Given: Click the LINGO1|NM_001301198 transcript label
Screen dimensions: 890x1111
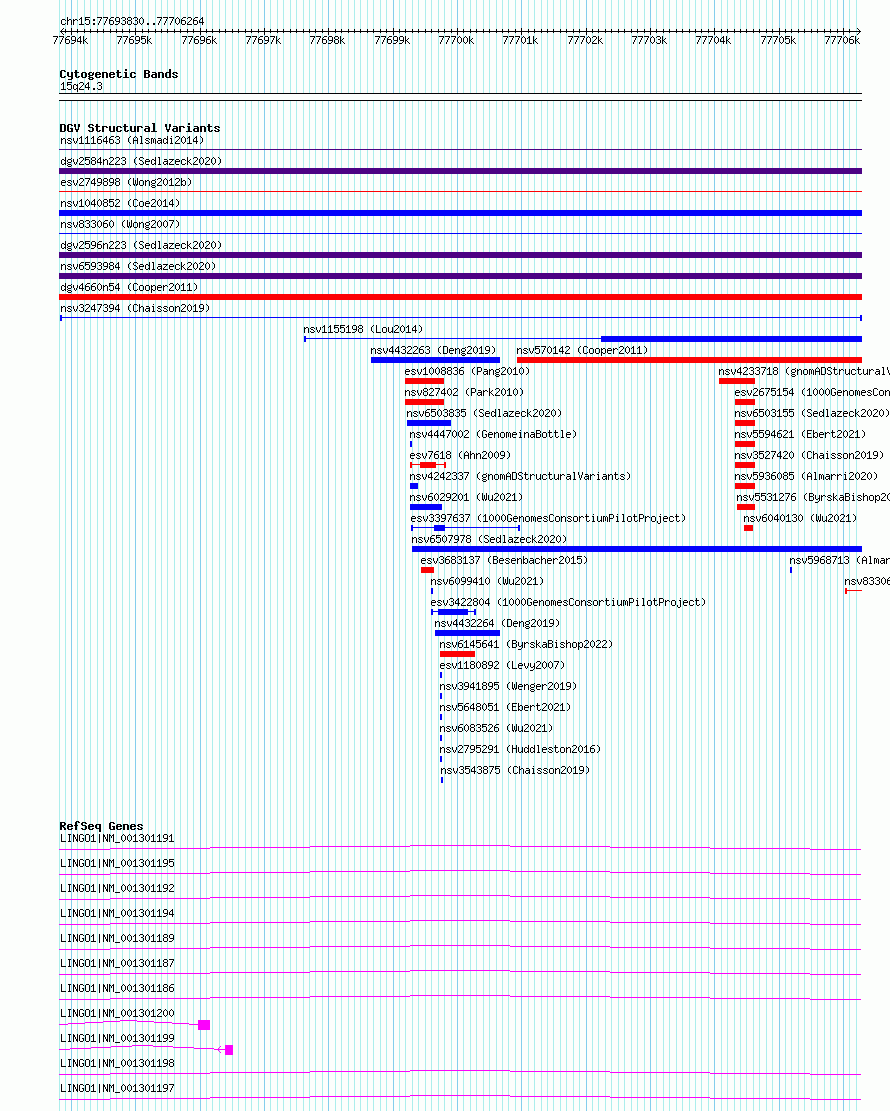Looking at the screenshot, I should 117,1064.
